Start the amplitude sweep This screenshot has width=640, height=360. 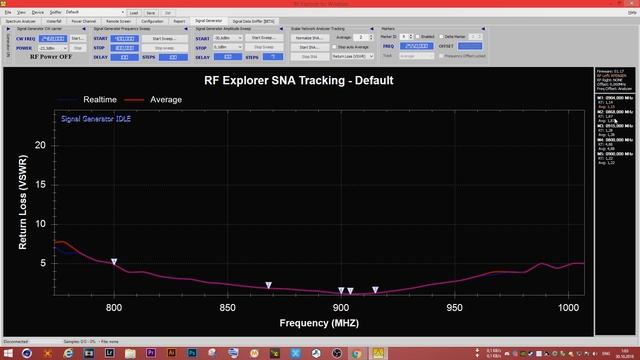(x=264, y=38)
